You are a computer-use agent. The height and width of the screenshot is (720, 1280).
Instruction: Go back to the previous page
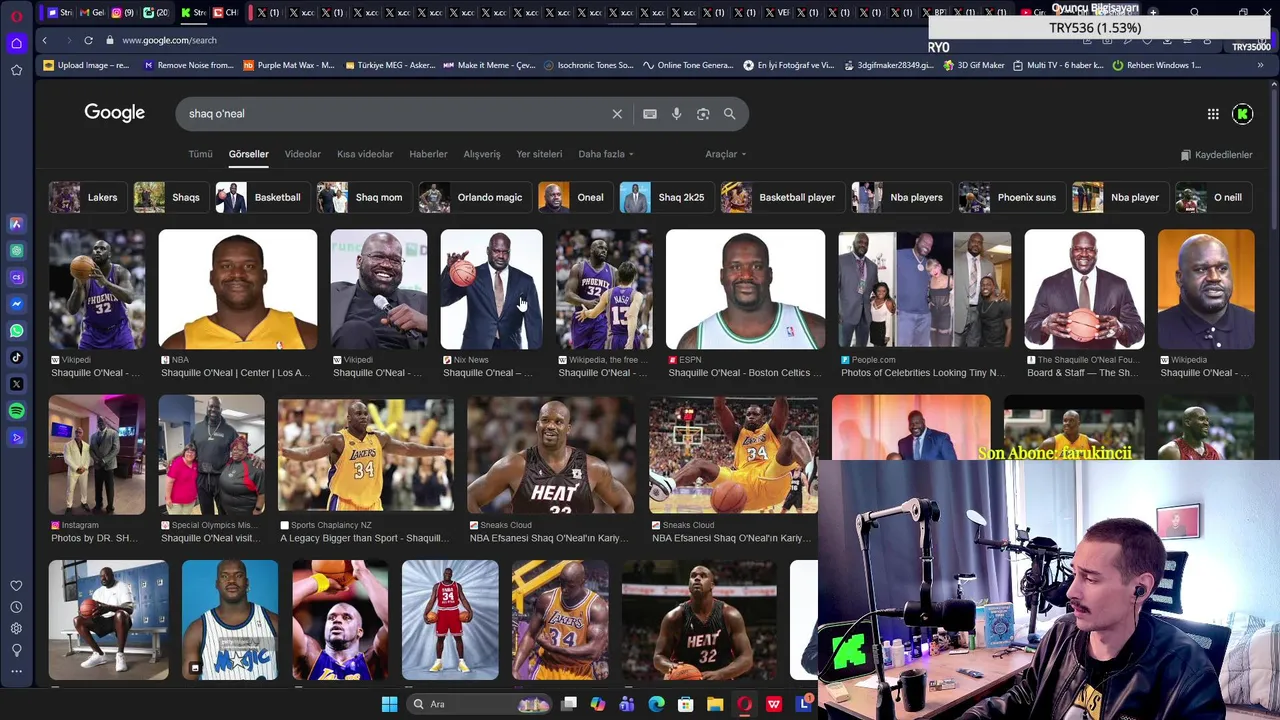click(44, 40)
